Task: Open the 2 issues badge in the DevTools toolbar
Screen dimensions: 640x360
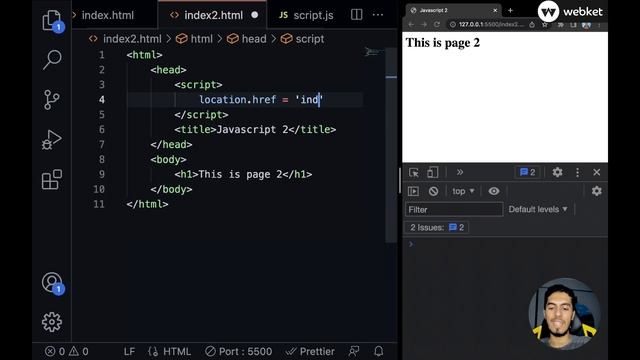Action: [x=527, y=172]
